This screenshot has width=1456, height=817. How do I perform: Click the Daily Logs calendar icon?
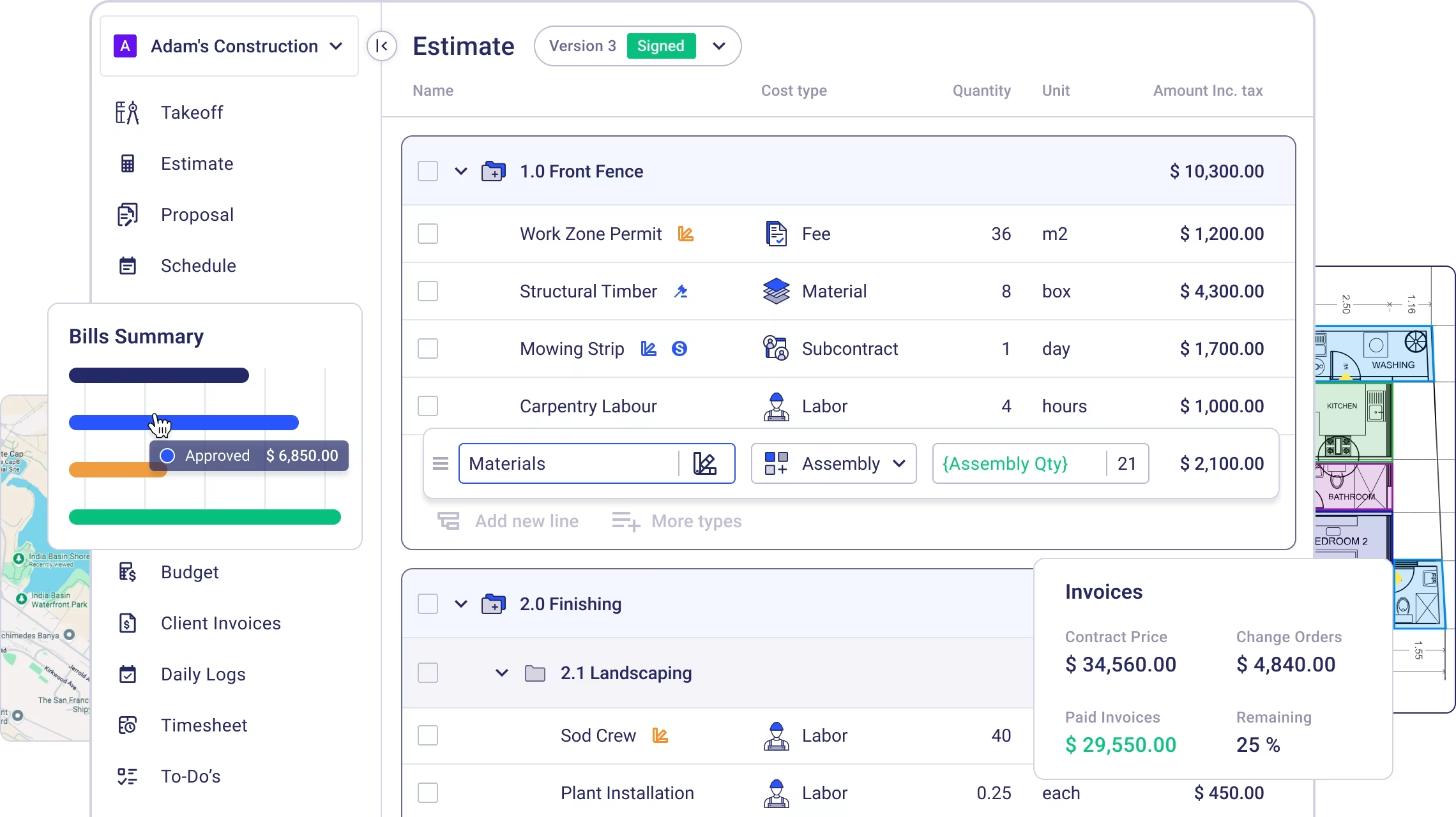128,674
